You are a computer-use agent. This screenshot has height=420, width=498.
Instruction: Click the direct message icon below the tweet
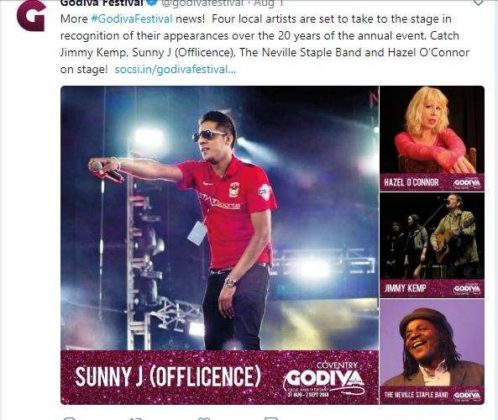coord(271,418)
